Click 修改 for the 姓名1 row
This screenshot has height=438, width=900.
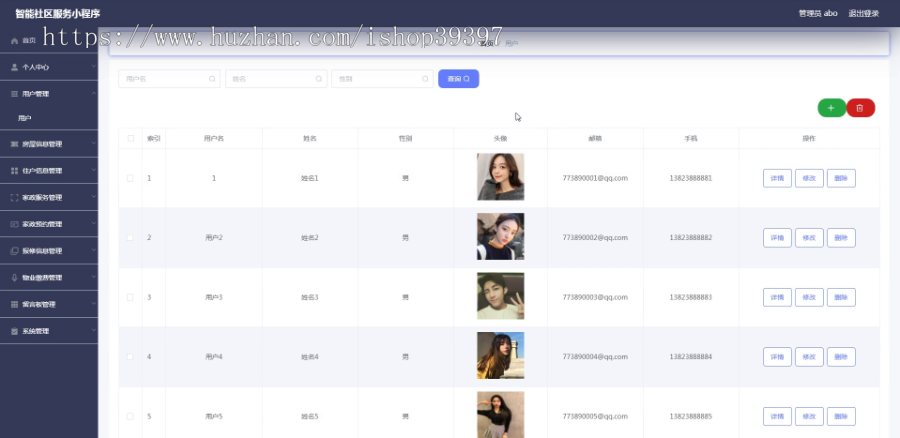809,179
